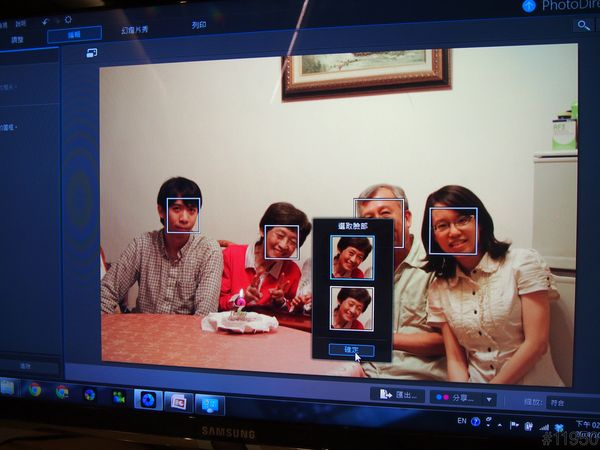Open the settings gear icon
The width and height of the screenshot is (600, 450).
68,20
